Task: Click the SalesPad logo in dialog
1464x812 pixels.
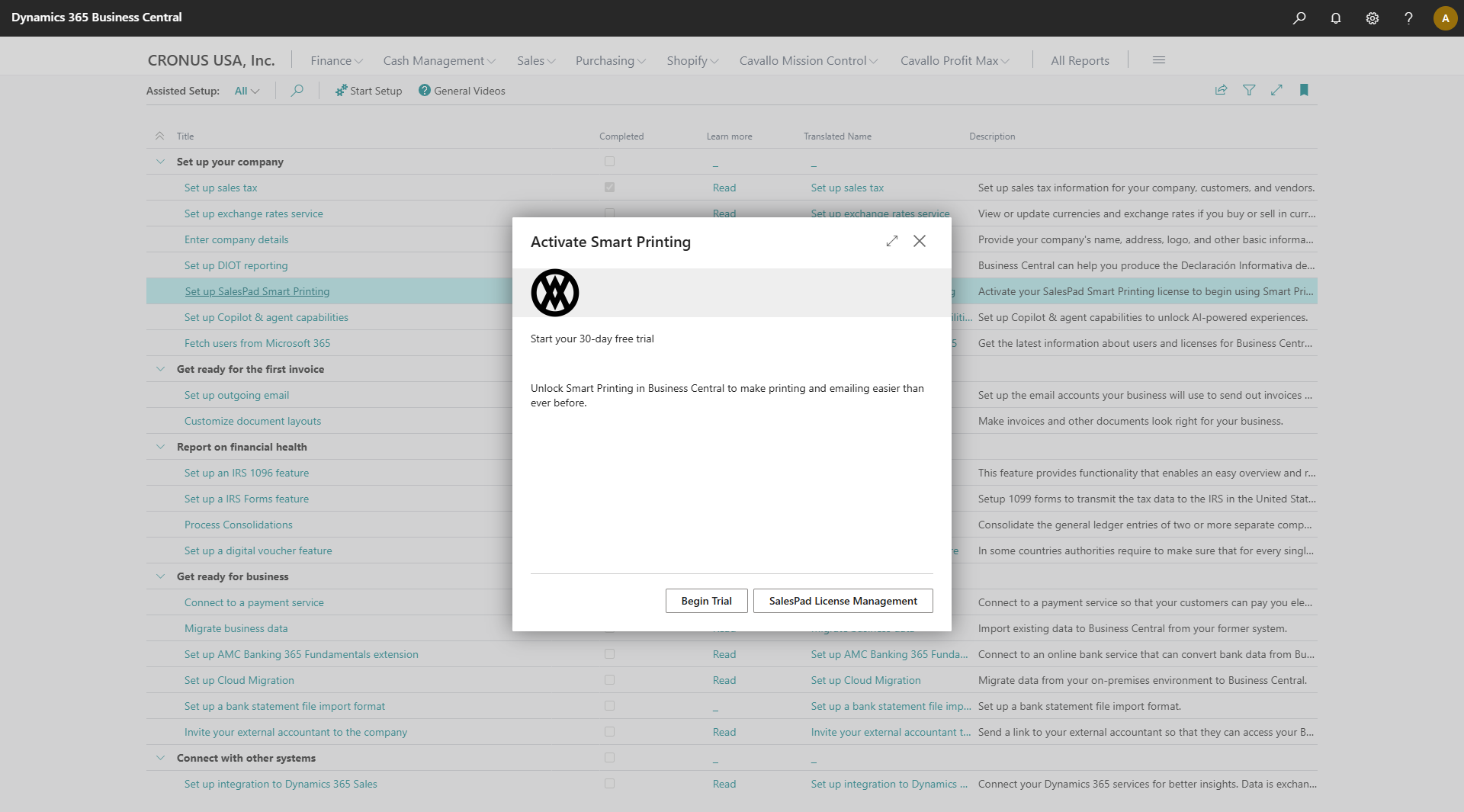Action: pos(555,293)
